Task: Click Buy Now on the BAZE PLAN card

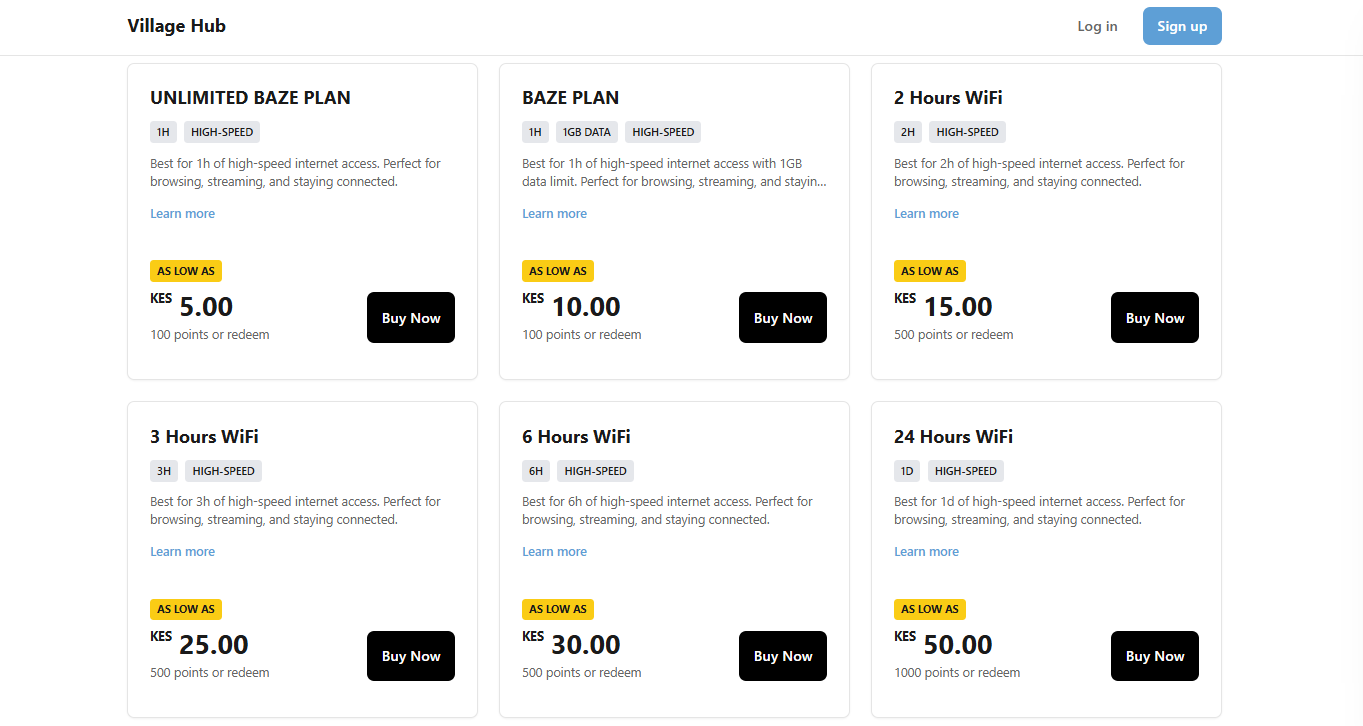Action: click(x=782, y=317)
